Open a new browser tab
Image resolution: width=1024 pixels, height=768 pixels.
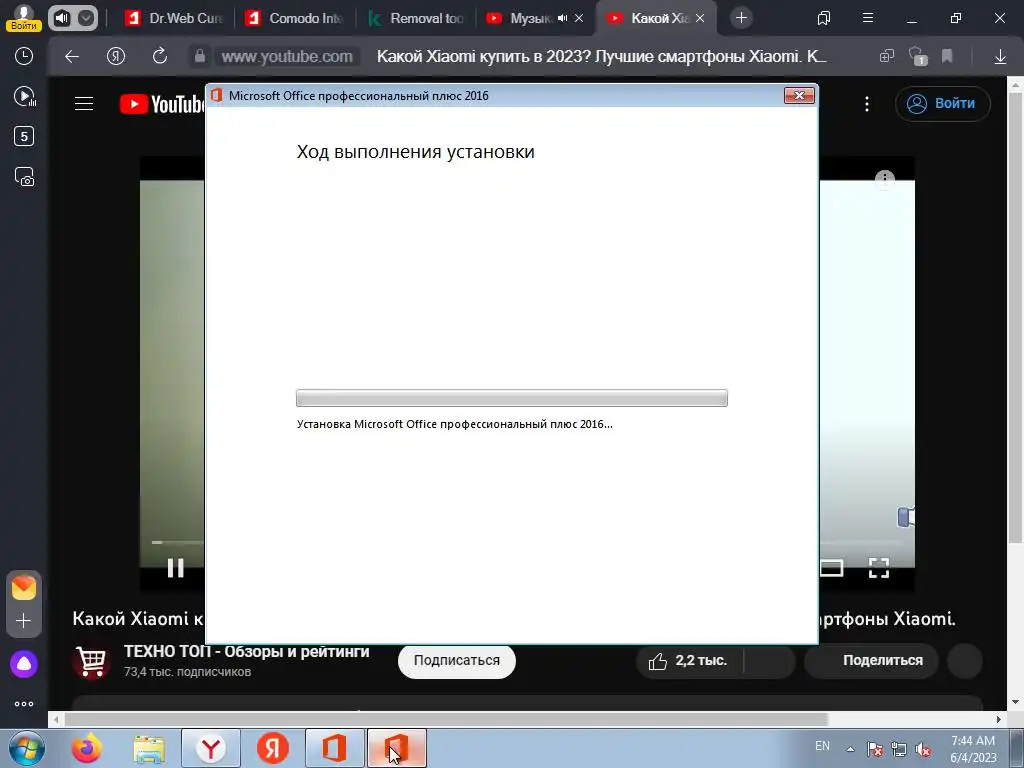coord(741,18)
